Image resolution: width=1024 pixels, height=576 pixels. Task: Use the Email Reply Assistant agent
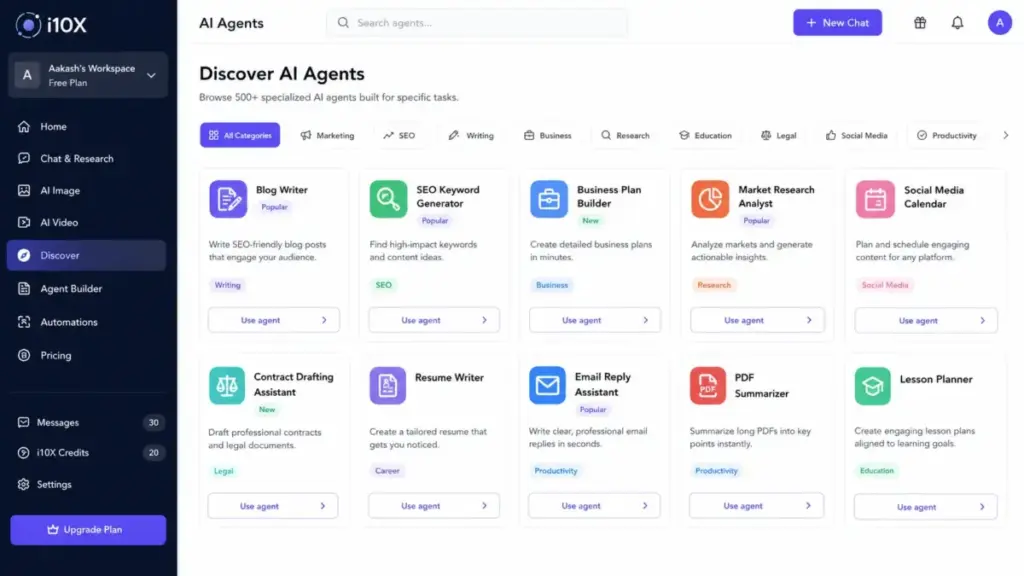click(x=594, y=506)
